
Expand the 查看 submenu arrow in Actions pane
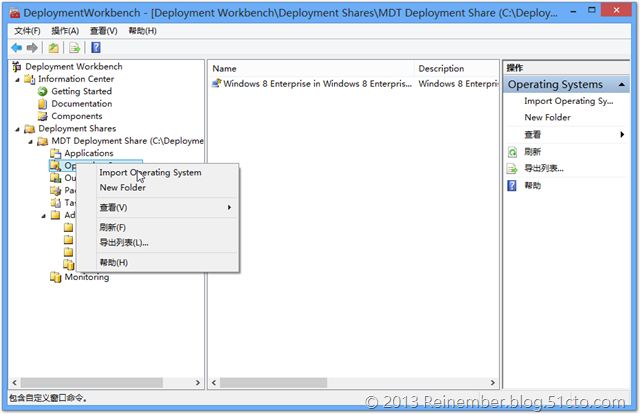(622, 134)
